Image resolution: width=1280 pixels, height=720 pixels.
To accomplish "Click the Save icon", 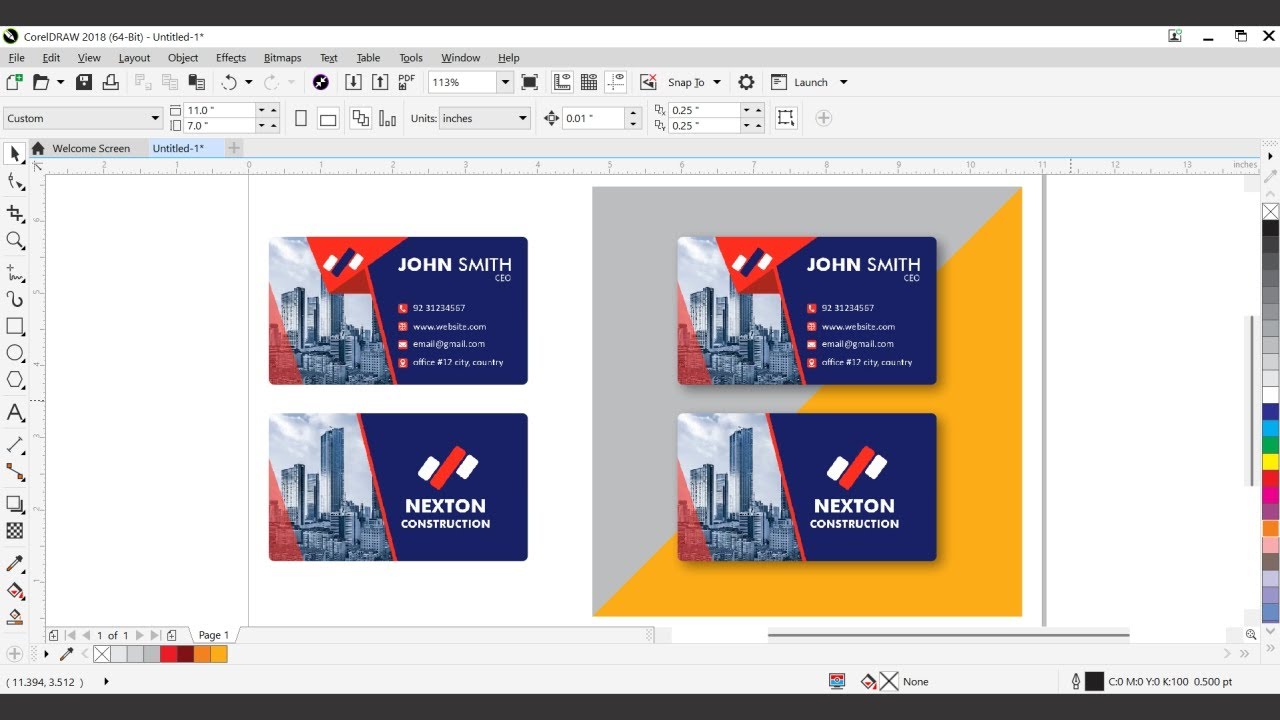I will [84, 82].
